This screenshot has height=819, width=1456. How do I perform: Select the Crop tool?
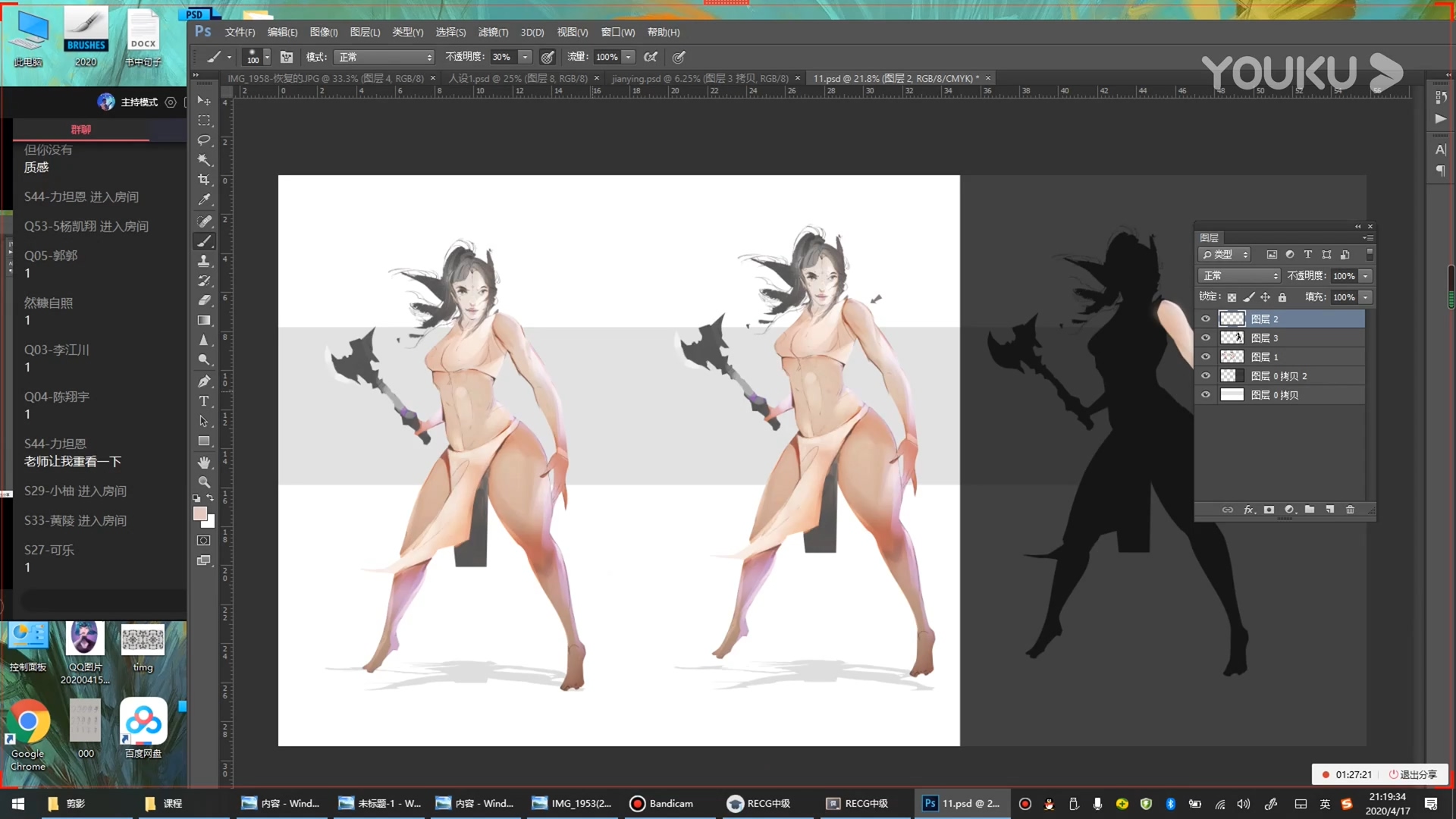[x=204, y=180]
